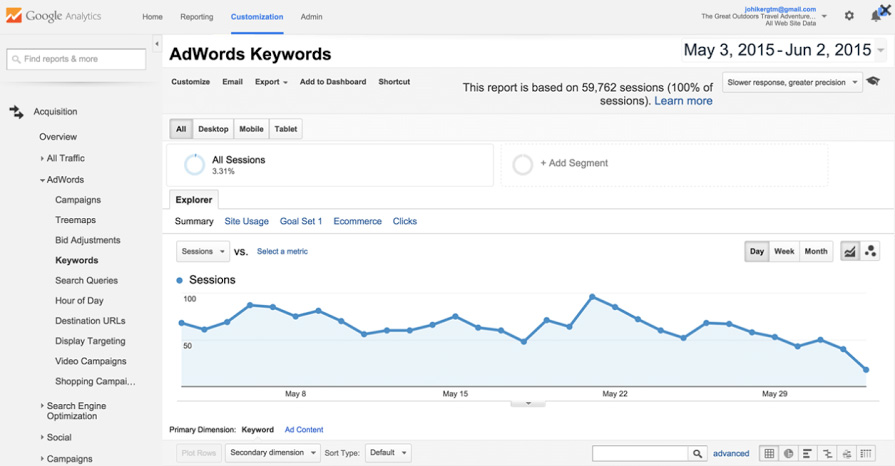
Task: Collapse sidebar with the arrow handle
Action: click(x=156, y=43)
